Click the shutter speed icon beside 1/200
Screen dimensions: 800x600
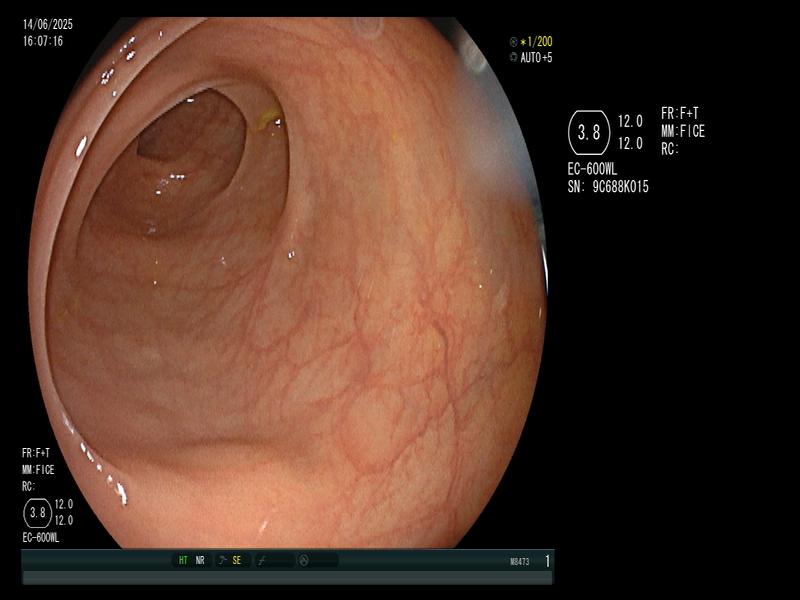513,42
